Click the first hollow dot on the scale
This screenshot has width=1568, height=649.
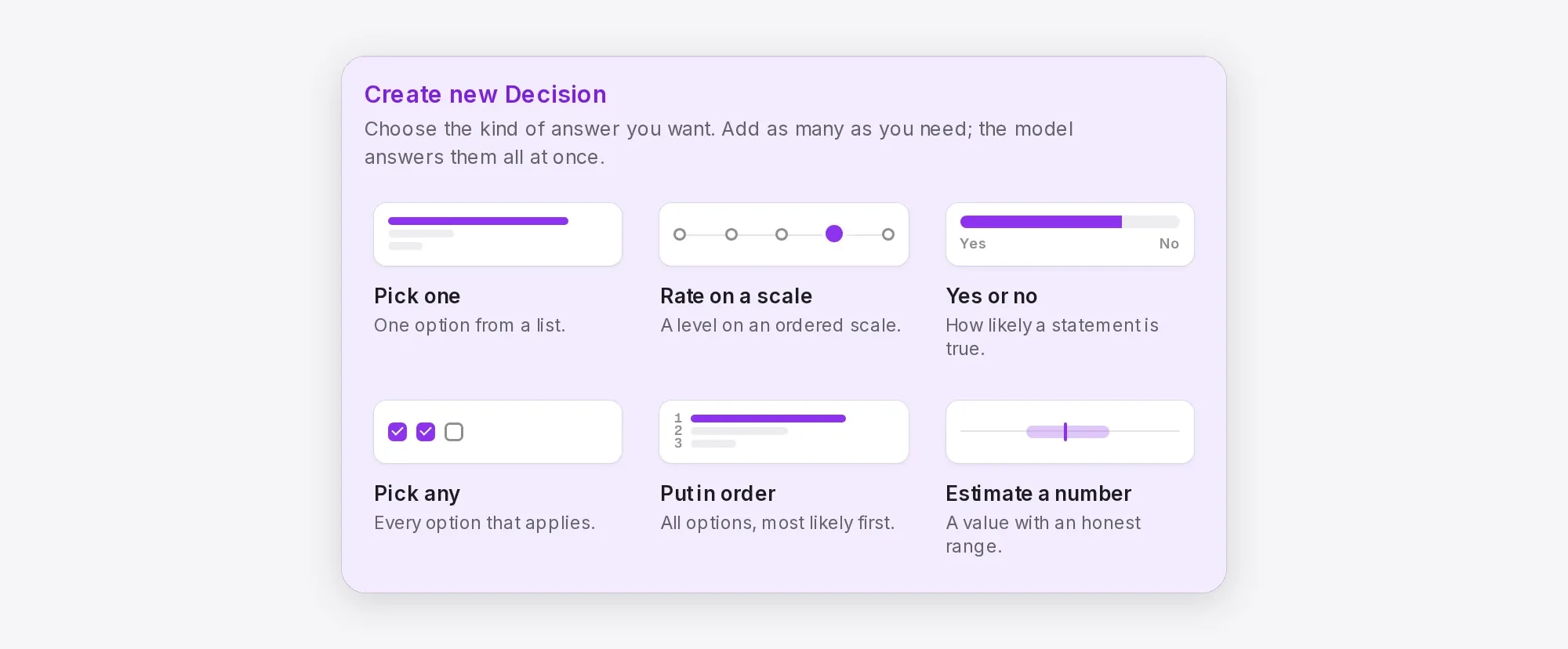pos(680,234)
